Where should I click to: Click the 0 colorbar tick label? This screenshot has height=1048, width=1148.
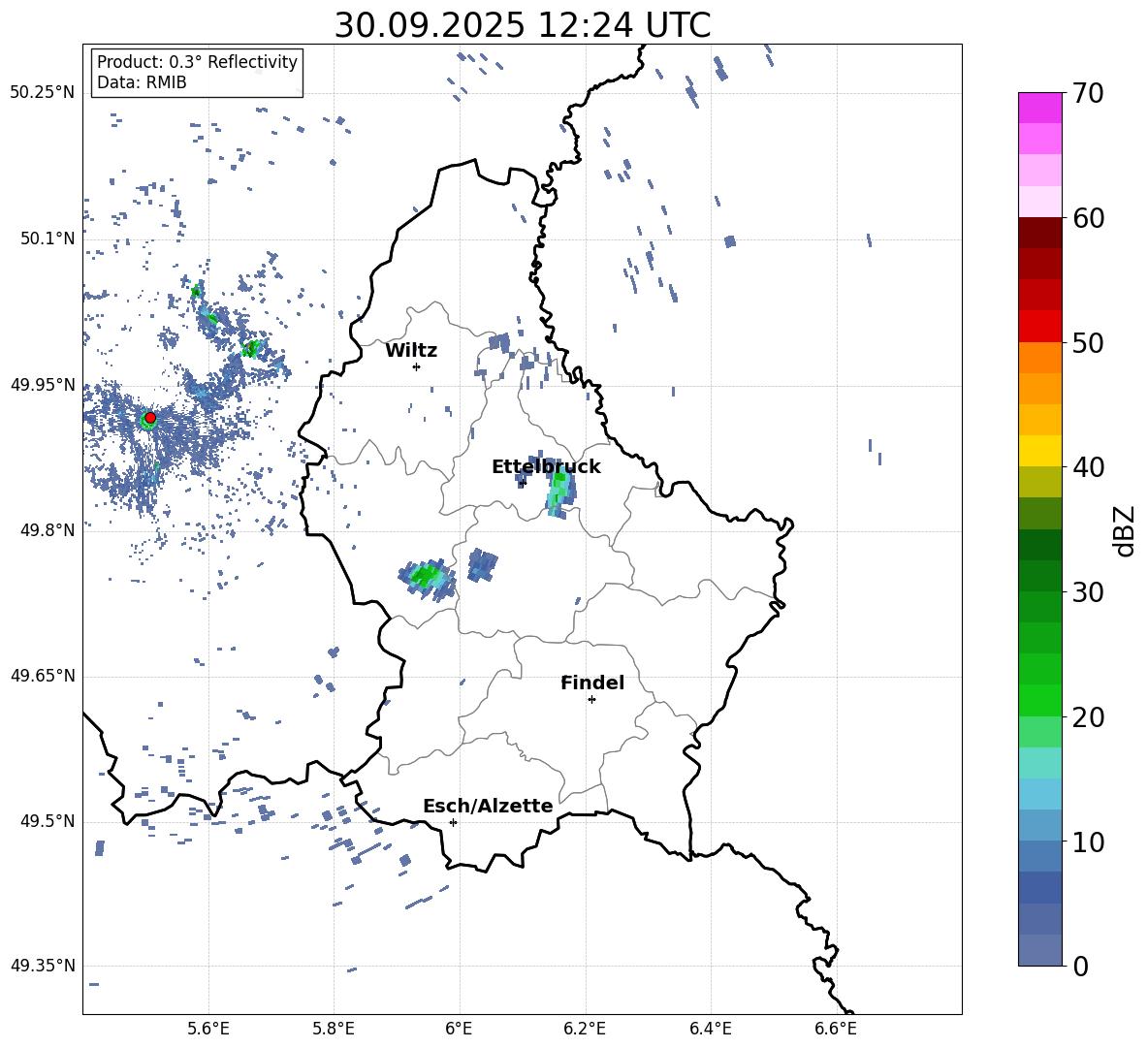1080,966
